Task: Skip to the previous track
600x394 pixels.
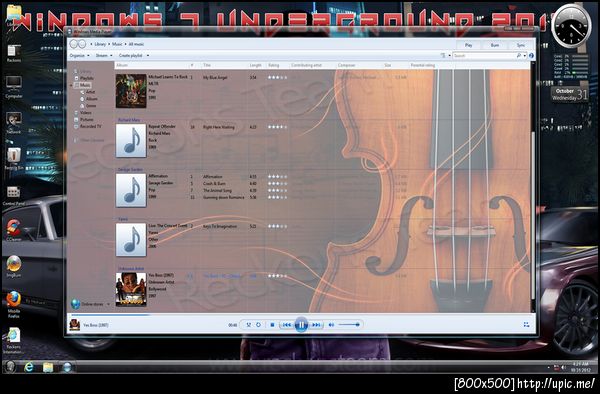Action: click(x=286, y=325)
